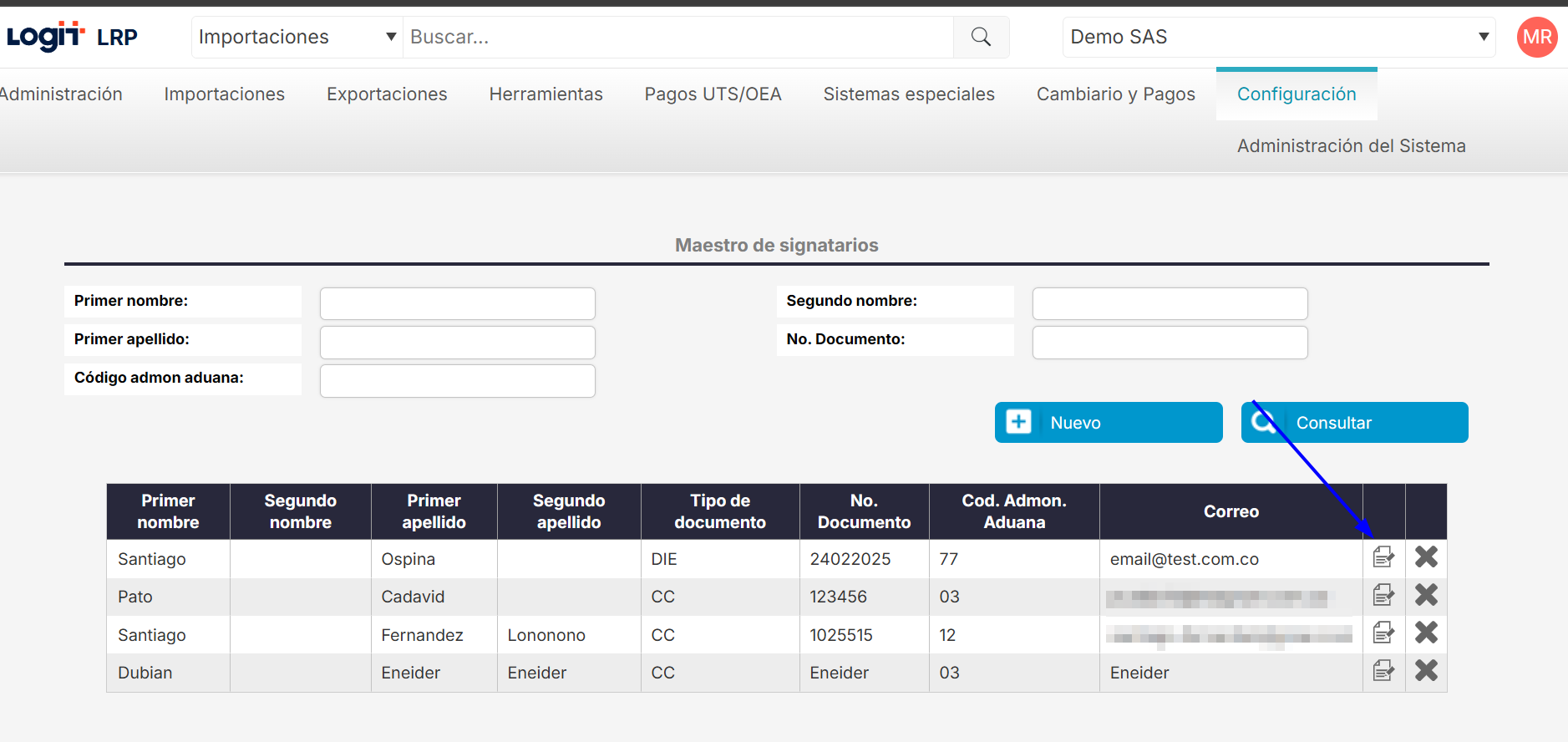Click the No. Documento input field
1568x742 pixels.
coord(1170,343)
